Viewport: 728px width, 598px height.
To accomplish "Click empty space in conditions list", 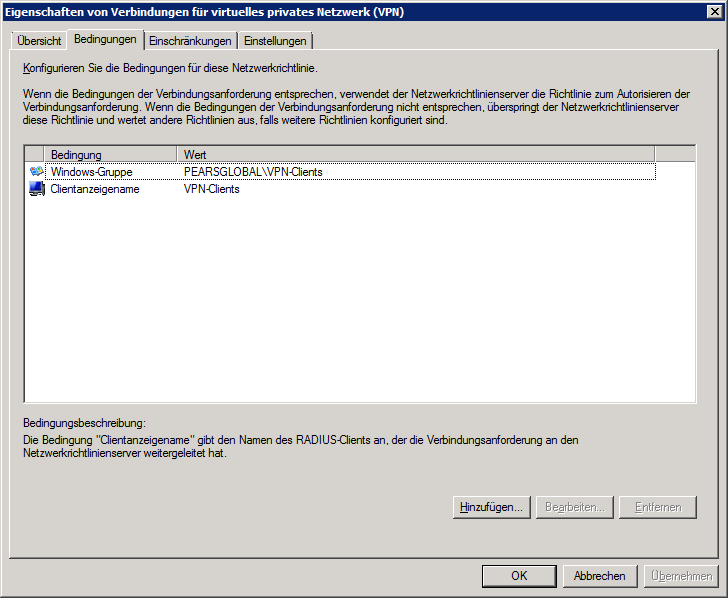I will tap(360, 300).
